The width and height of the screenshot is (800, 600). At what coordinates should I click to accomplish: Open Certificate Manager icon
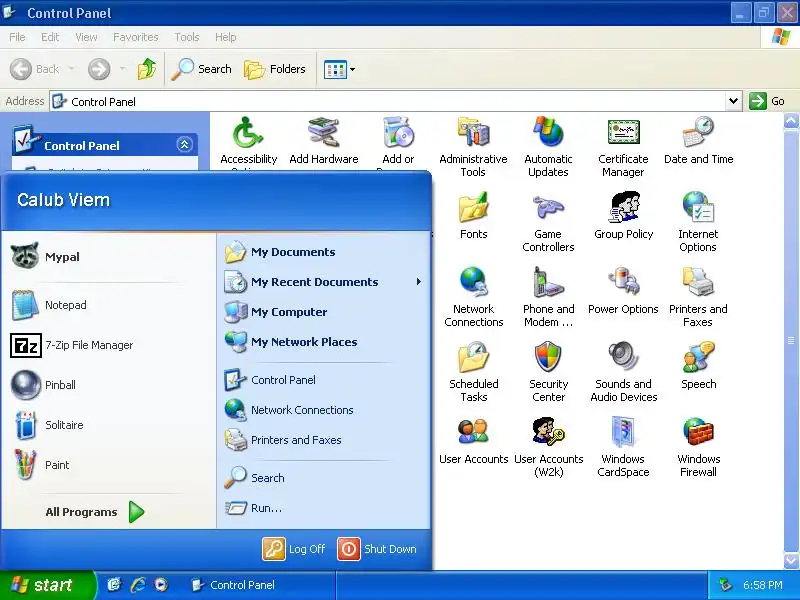(x=623, y=147)
